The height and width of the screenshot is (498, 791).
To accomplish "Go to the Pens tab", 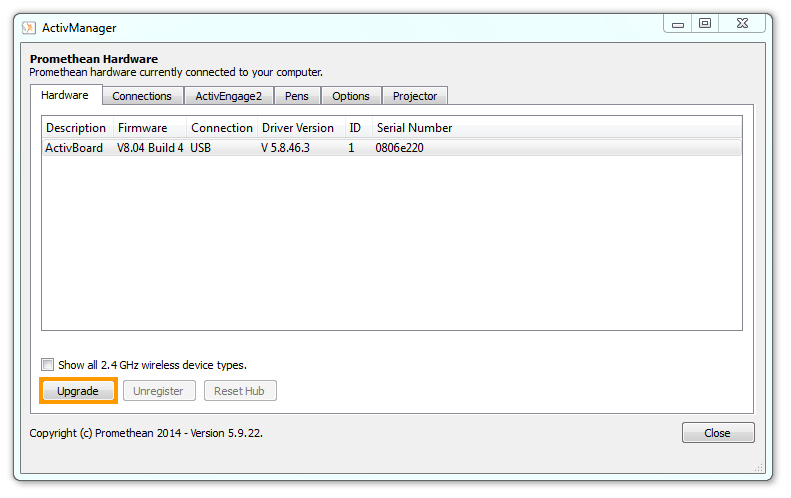I will click(296, 96).
